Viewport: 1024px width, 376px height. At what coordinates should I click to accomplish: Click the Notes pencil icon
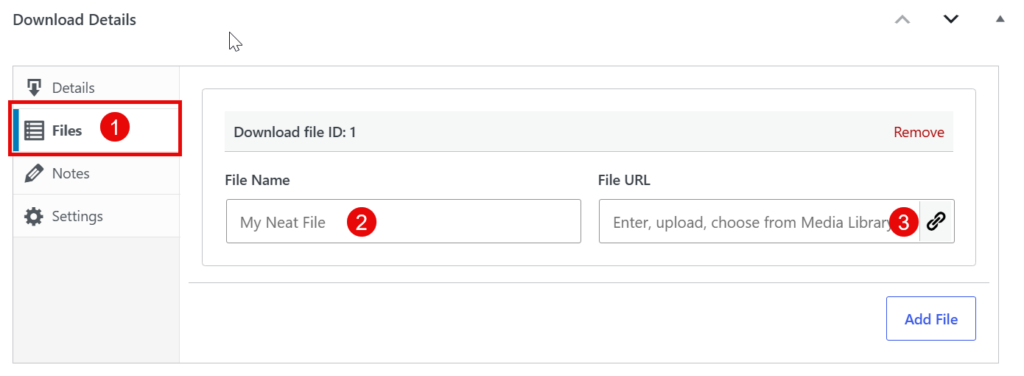coord(34,174)
